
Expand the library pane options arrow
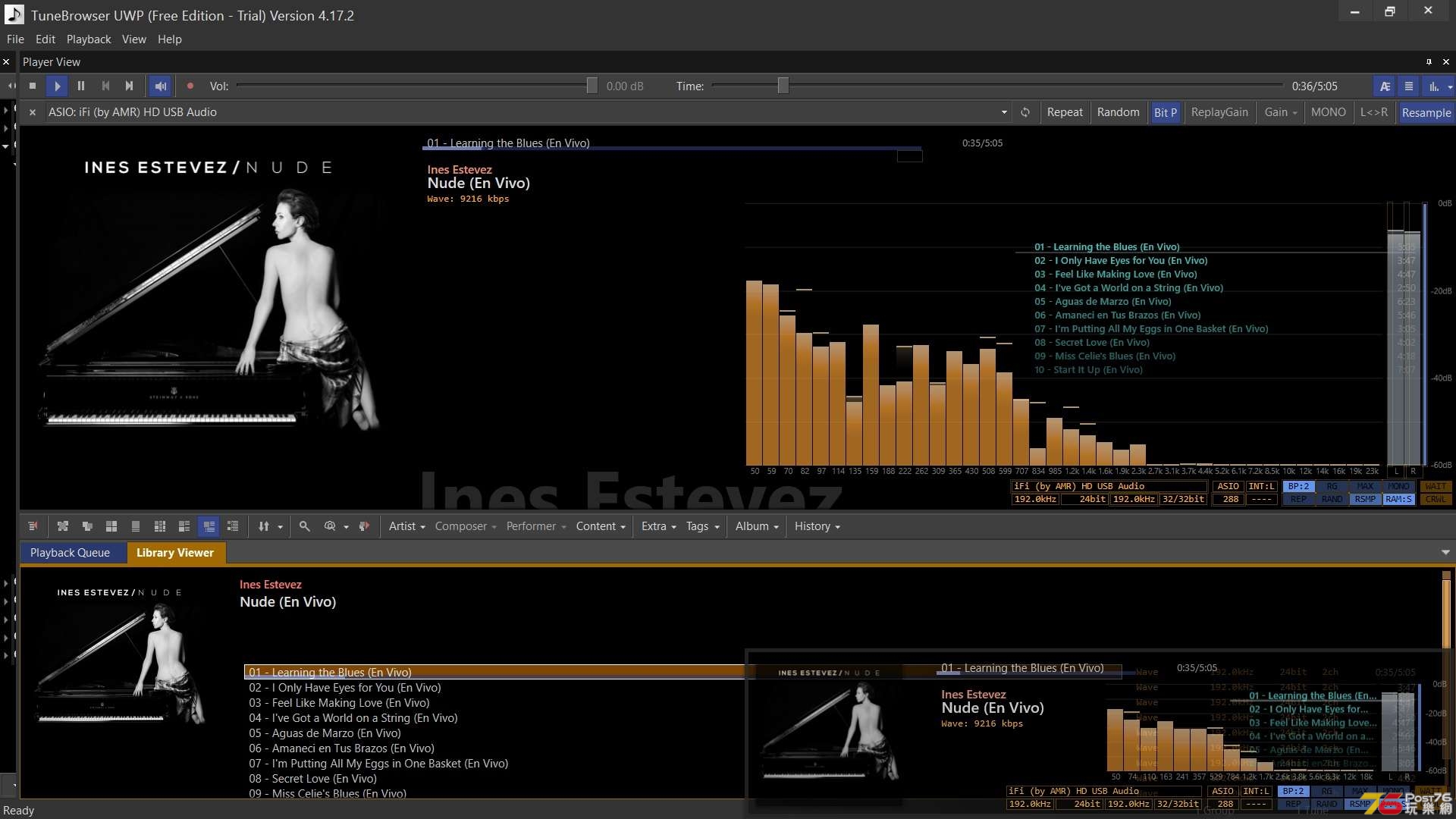tap(1445, 553)
